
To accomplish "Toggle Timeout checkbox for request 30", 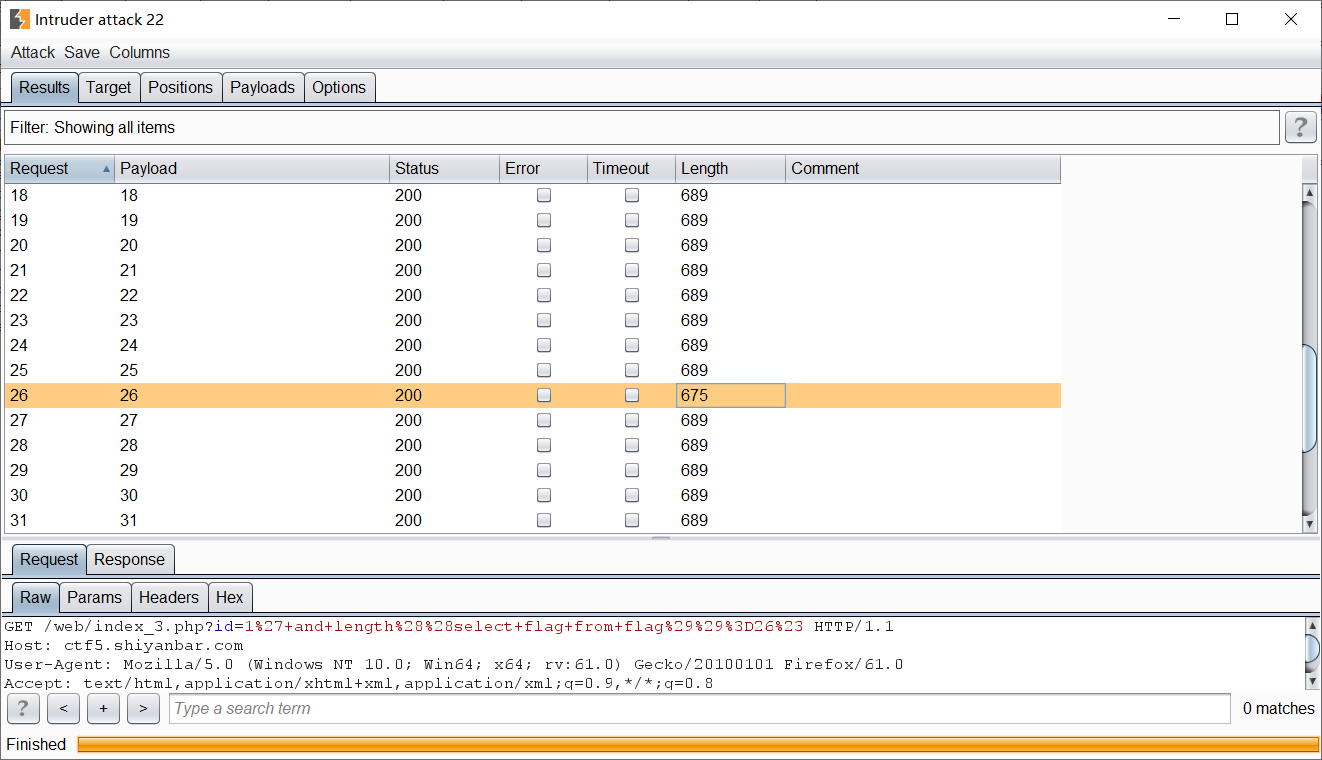I will point(632,496).
